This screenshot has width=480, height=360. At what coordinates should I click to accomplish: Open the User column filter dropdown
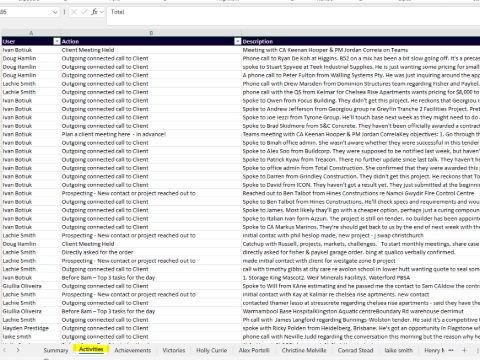(x=57, y=41)
